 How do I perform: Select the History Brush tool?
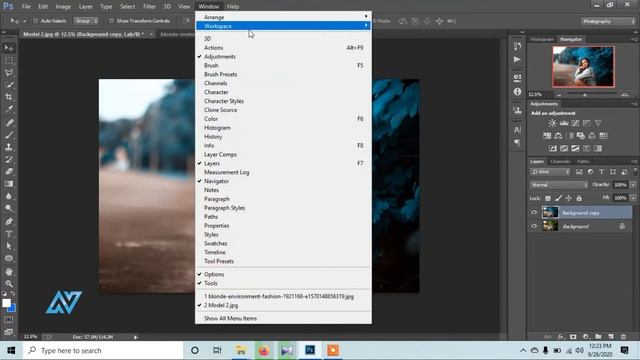coord(9,159)
